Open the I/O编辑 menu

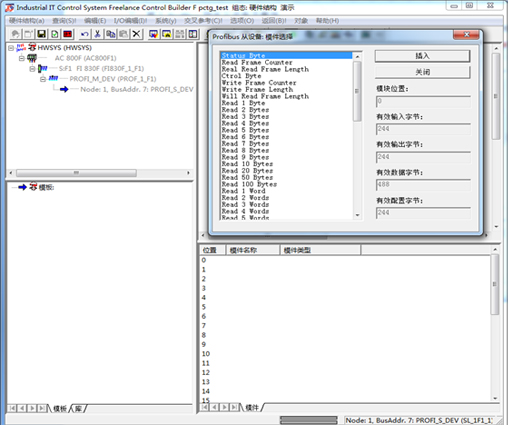130,21
